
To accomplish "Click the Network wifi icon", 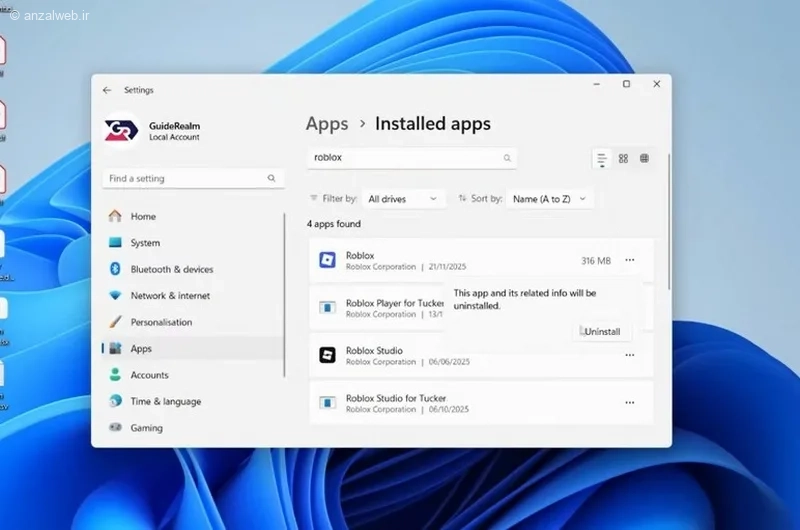I will tap(115, 295).
